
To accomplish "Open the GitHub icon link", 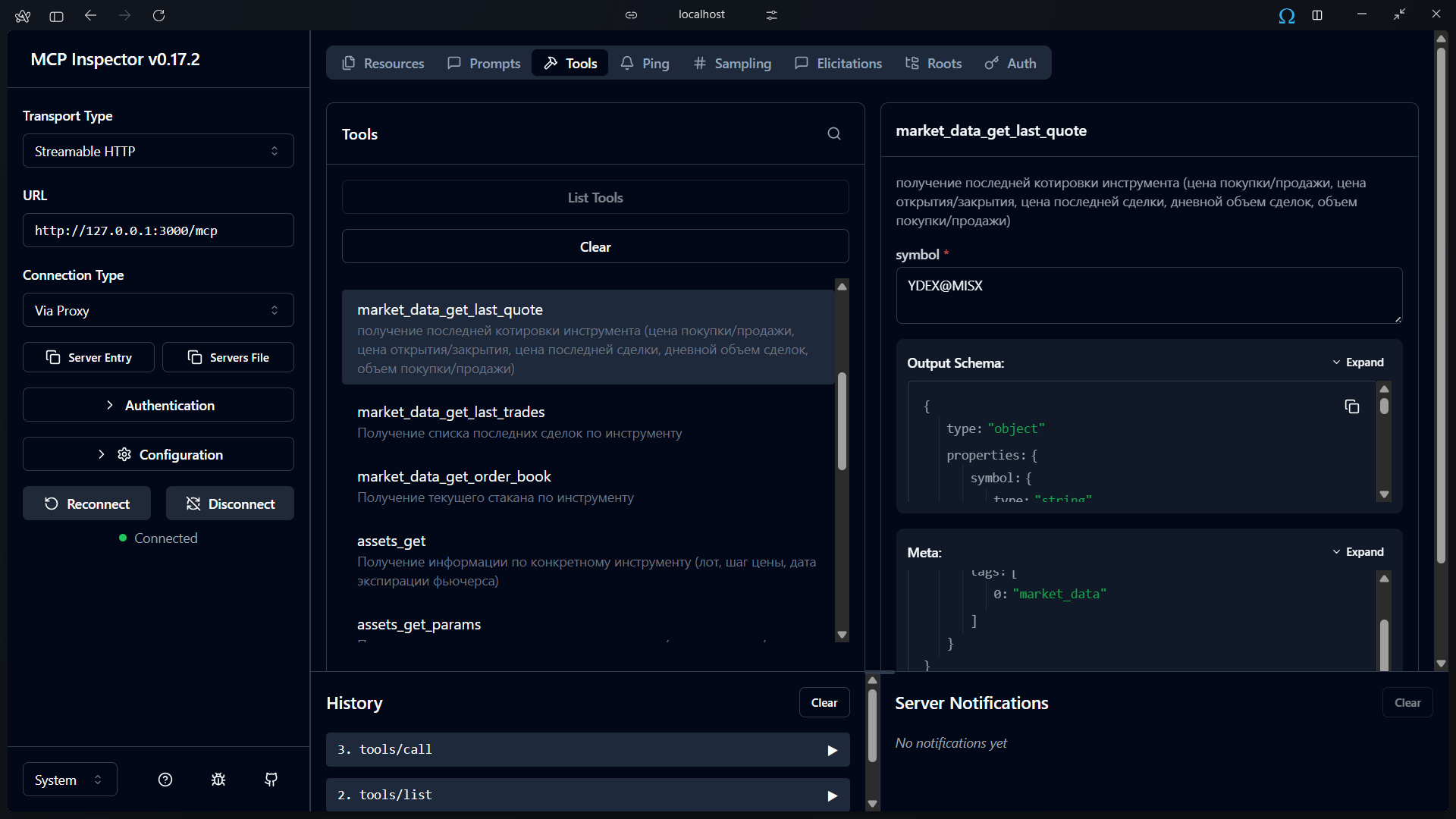I will pyautogui.click(x=271, y=780).
